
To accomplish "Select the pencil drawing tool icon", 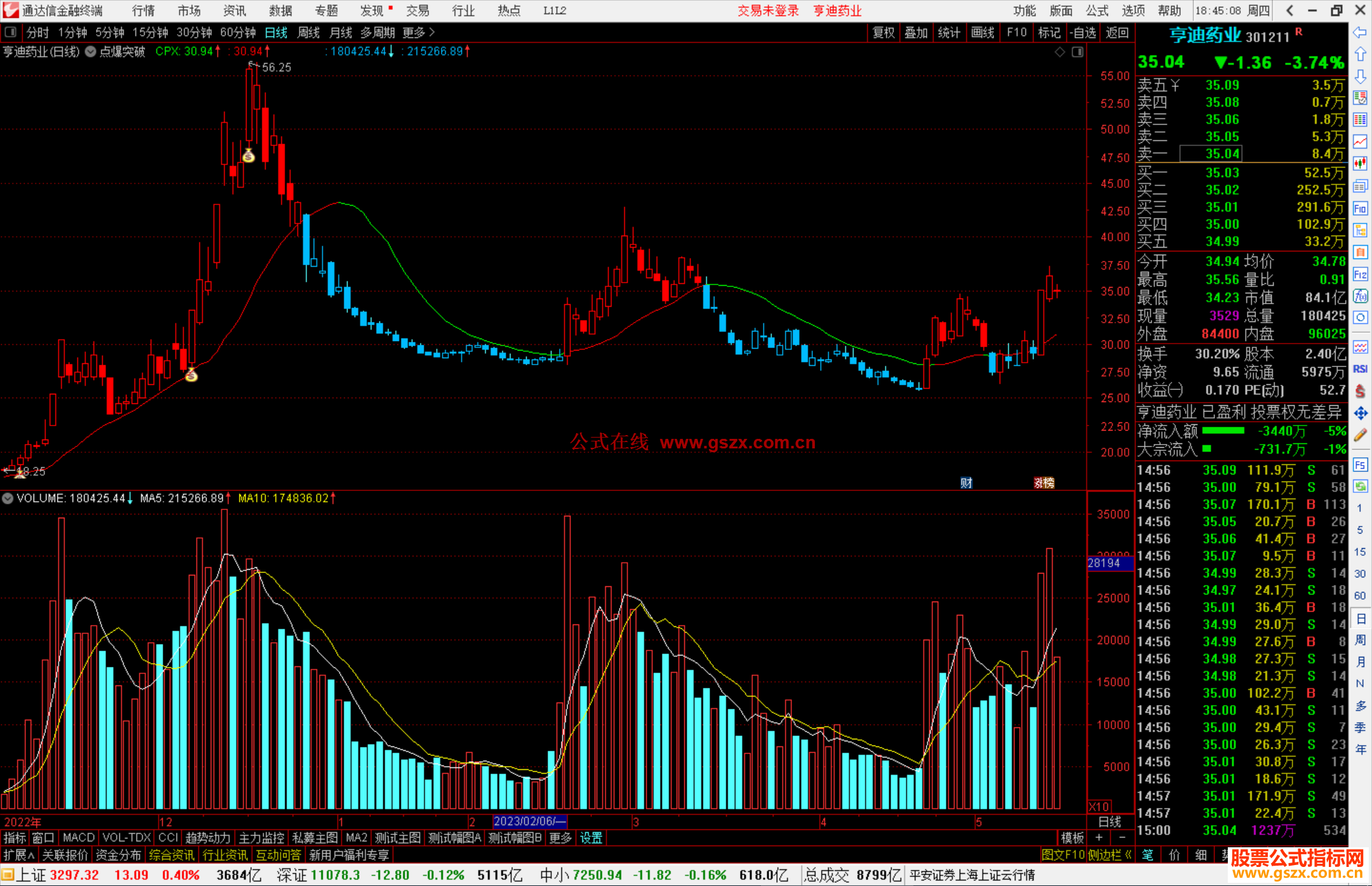I will (1360, 435).
